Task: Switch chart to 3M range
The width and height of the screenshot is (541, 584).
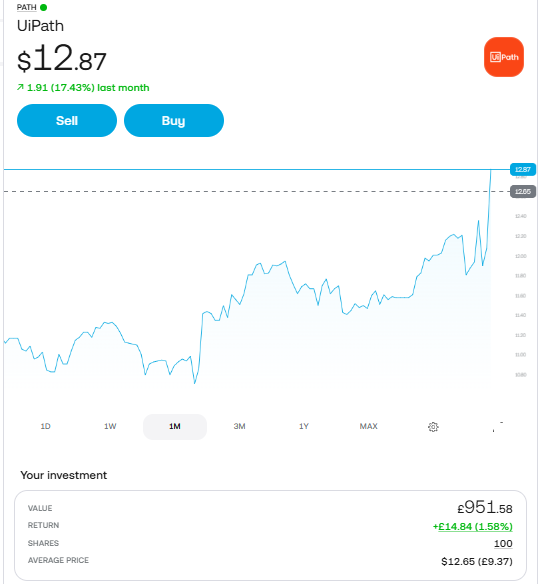Action: tap(239, 426)
